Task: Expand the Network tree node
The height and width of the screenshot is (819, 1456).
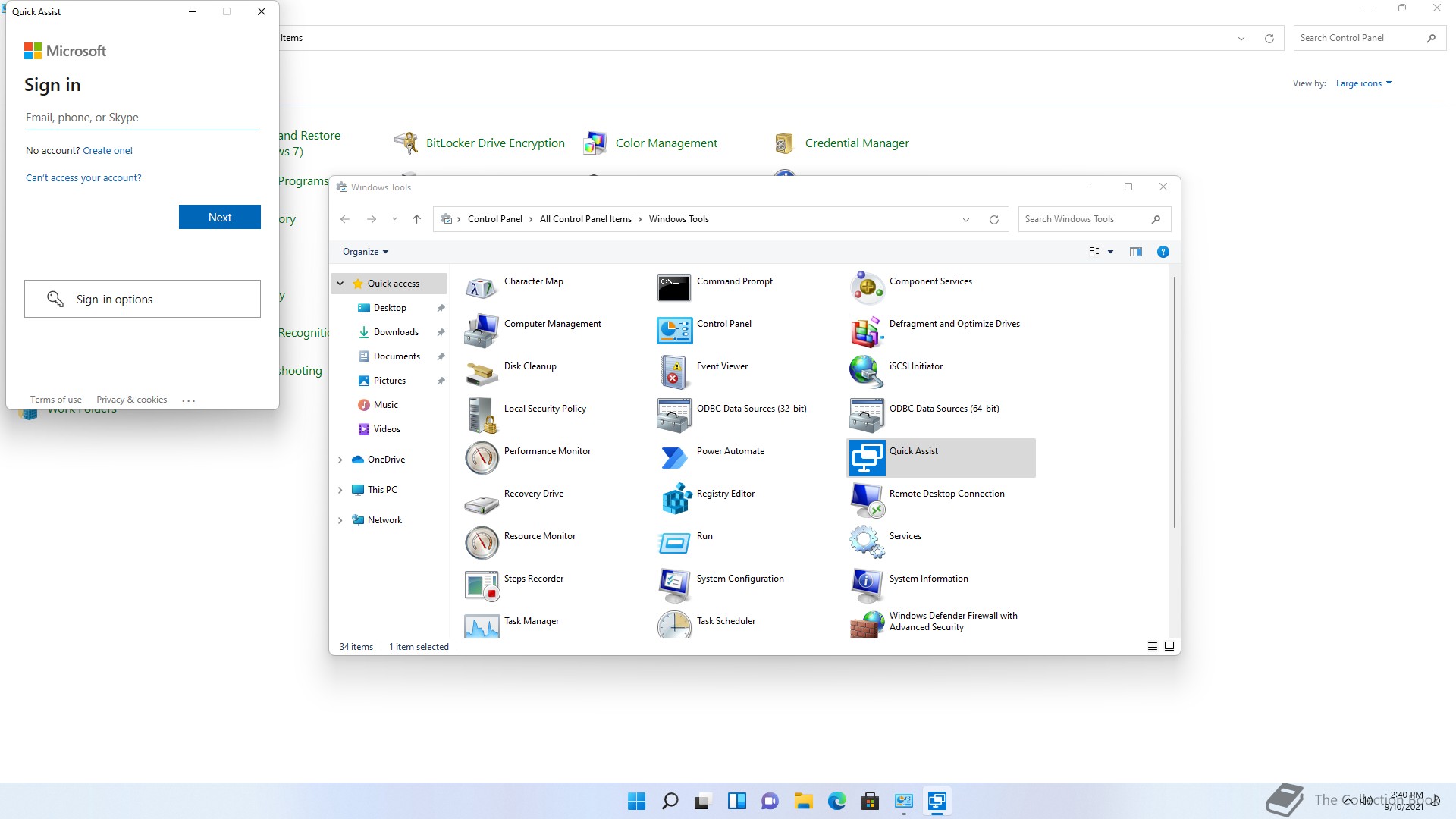Action: click(x=340, y=520)
